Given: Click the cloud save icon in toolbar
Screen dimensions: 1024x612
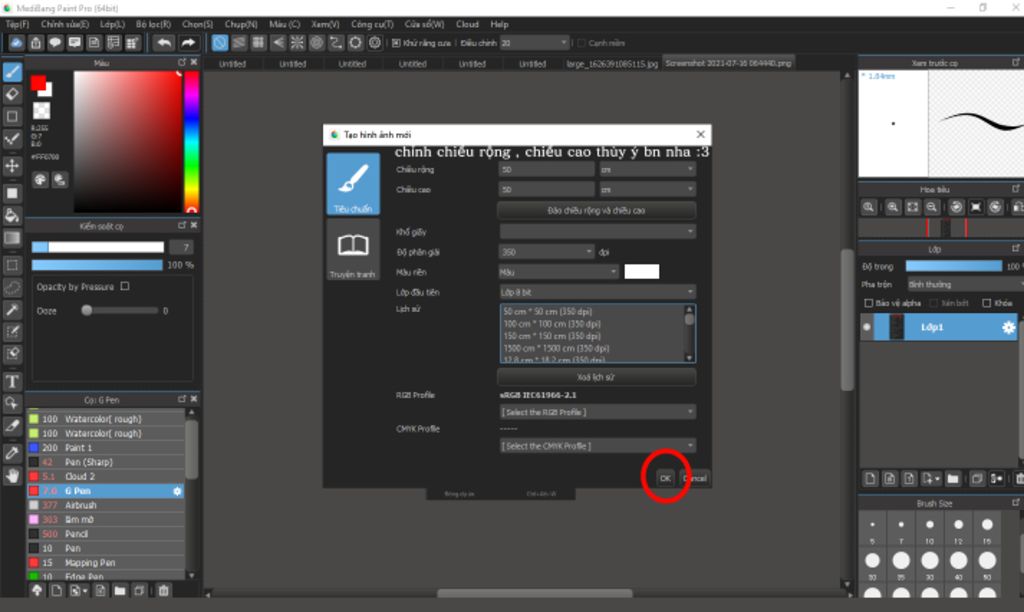Looking at the screenshot, I should click(x=16, y=43).
